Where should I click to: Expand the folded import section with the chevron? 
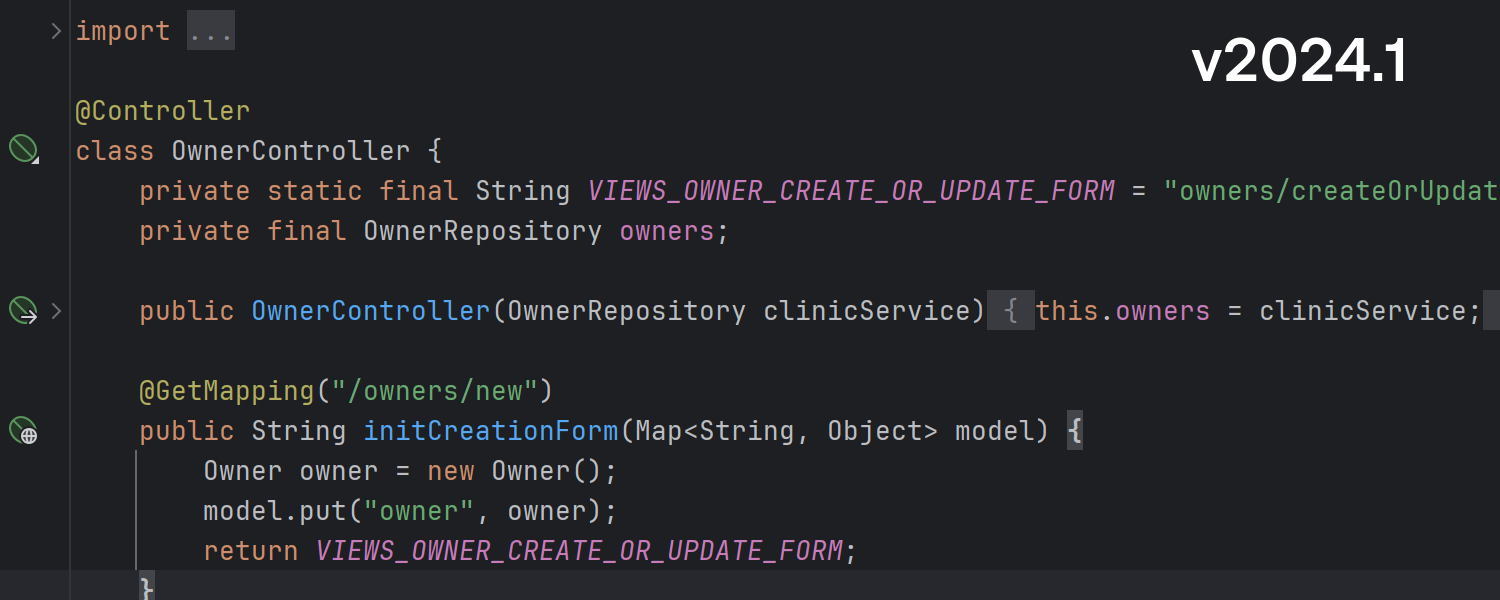coord(57,31)
